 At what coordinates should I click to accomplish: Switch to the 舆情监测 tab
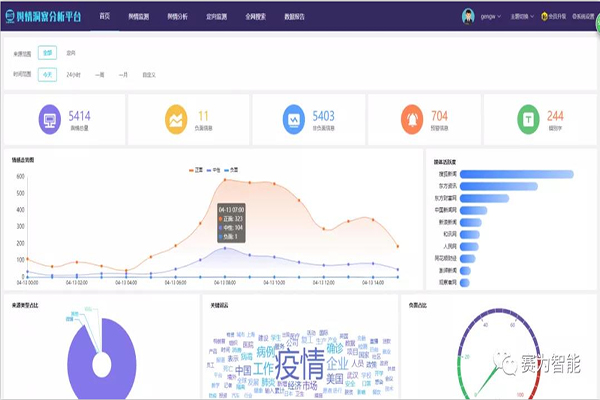point(141,17)
